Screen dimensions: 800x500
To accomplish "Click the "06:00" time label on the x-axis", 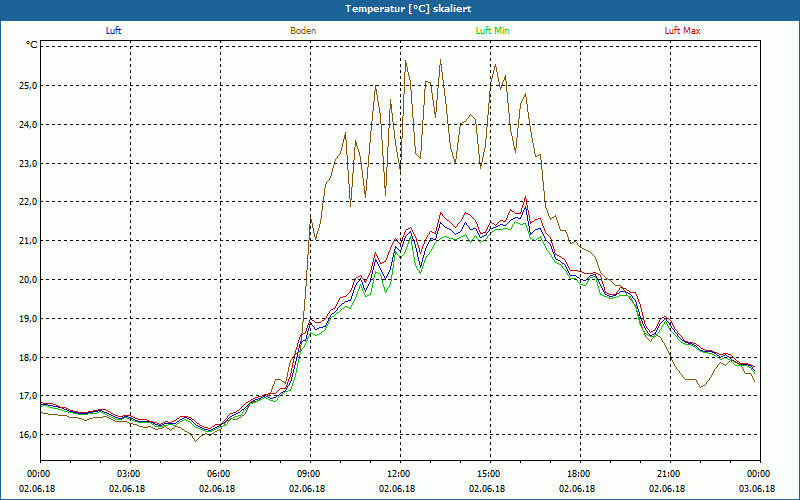I will coord(220,474).
